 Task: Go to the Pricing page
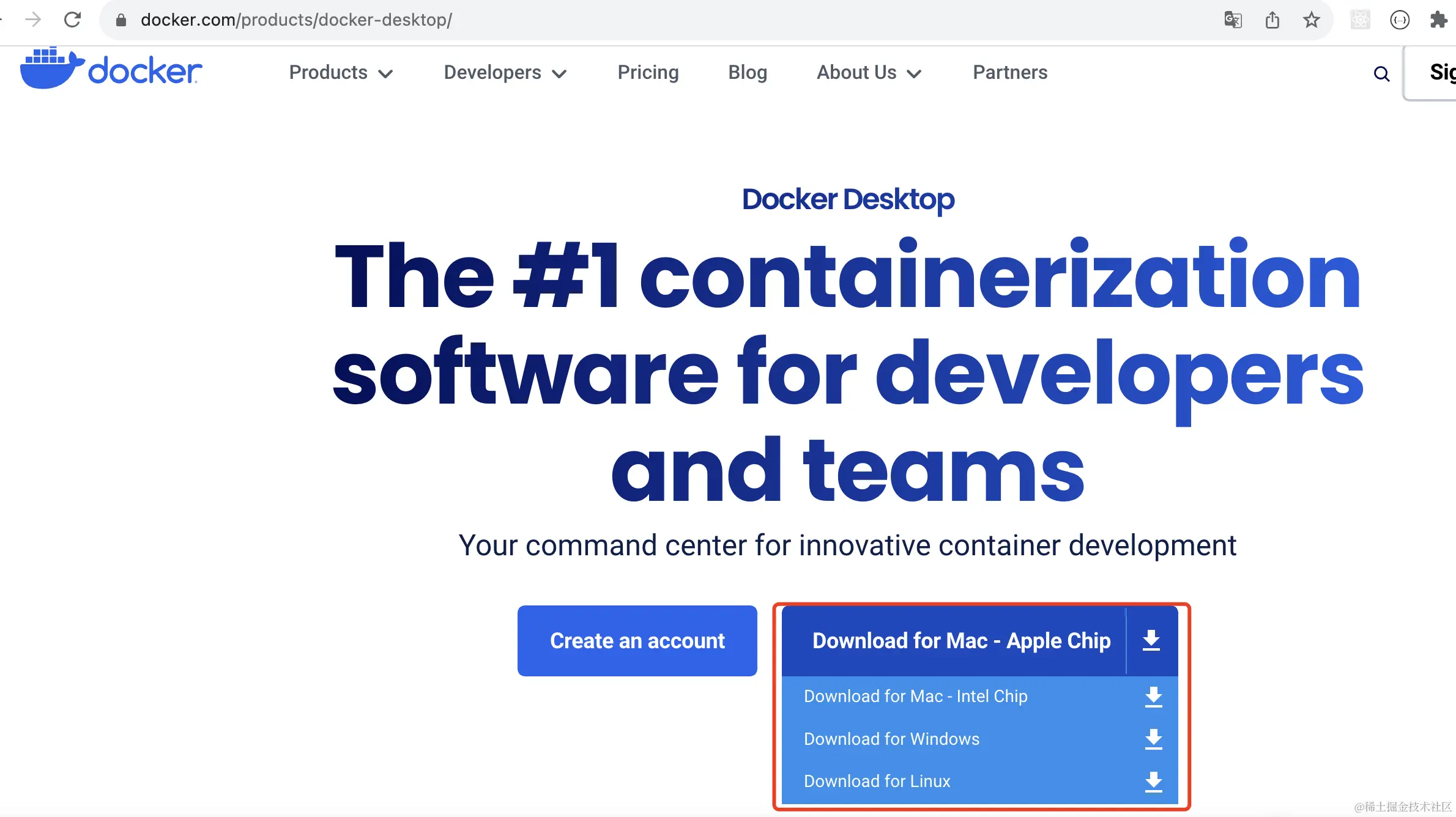(x=648, y=73)
